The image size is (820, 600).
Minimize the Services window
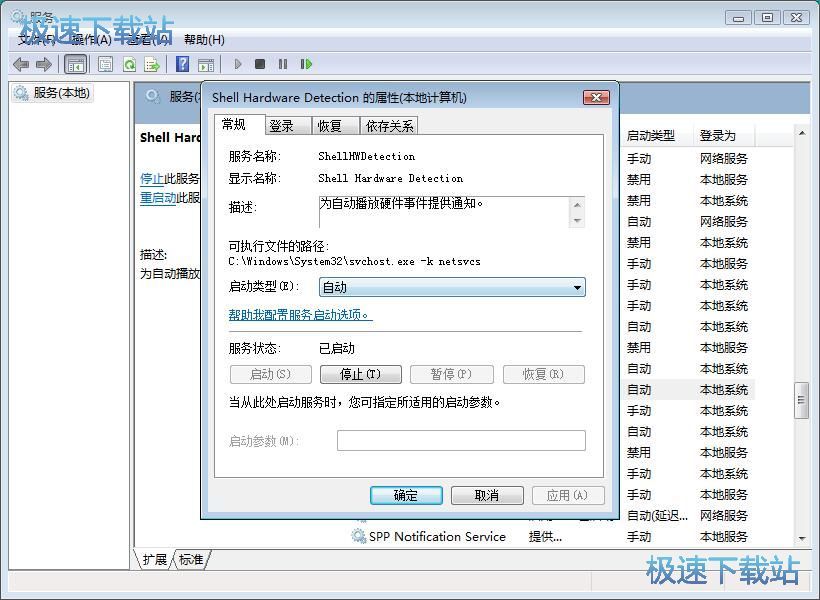738,17
